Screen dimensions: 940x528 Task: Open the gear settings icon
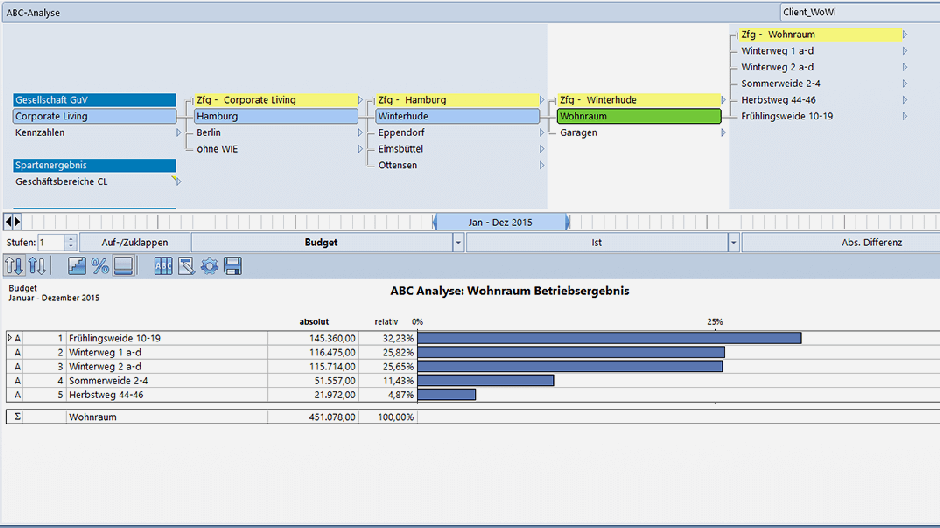209,265
